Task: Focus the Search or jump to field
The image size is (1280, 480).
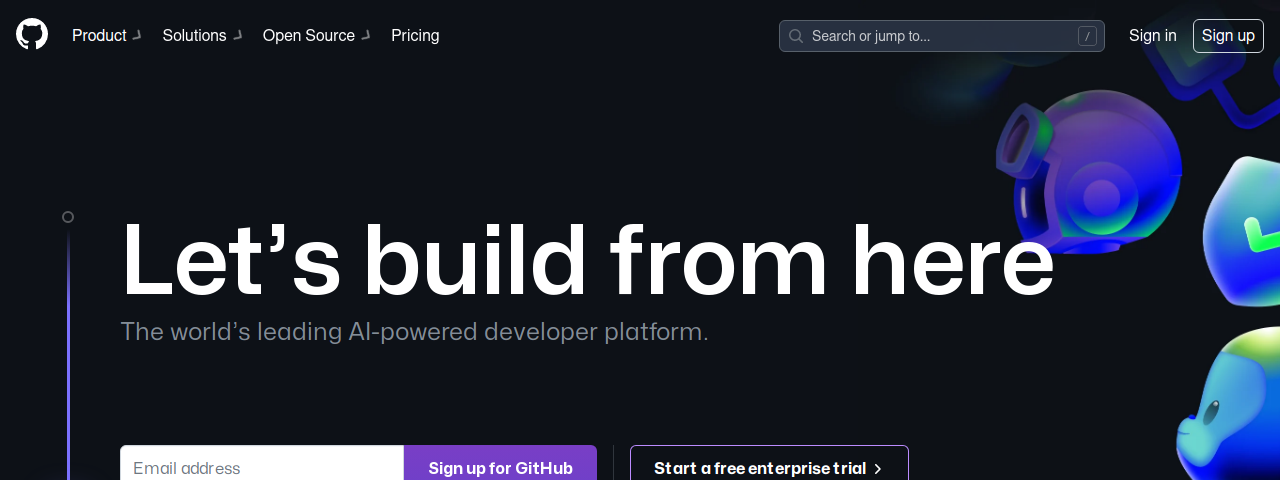Action: coord(942,36)
